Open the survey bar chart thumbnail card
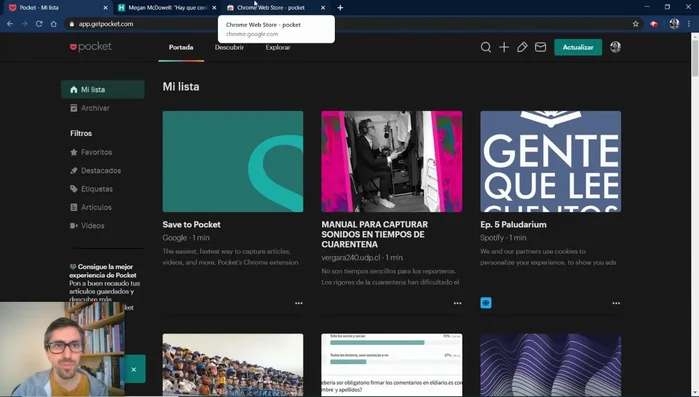699x397 pixels. click(391, 365)
